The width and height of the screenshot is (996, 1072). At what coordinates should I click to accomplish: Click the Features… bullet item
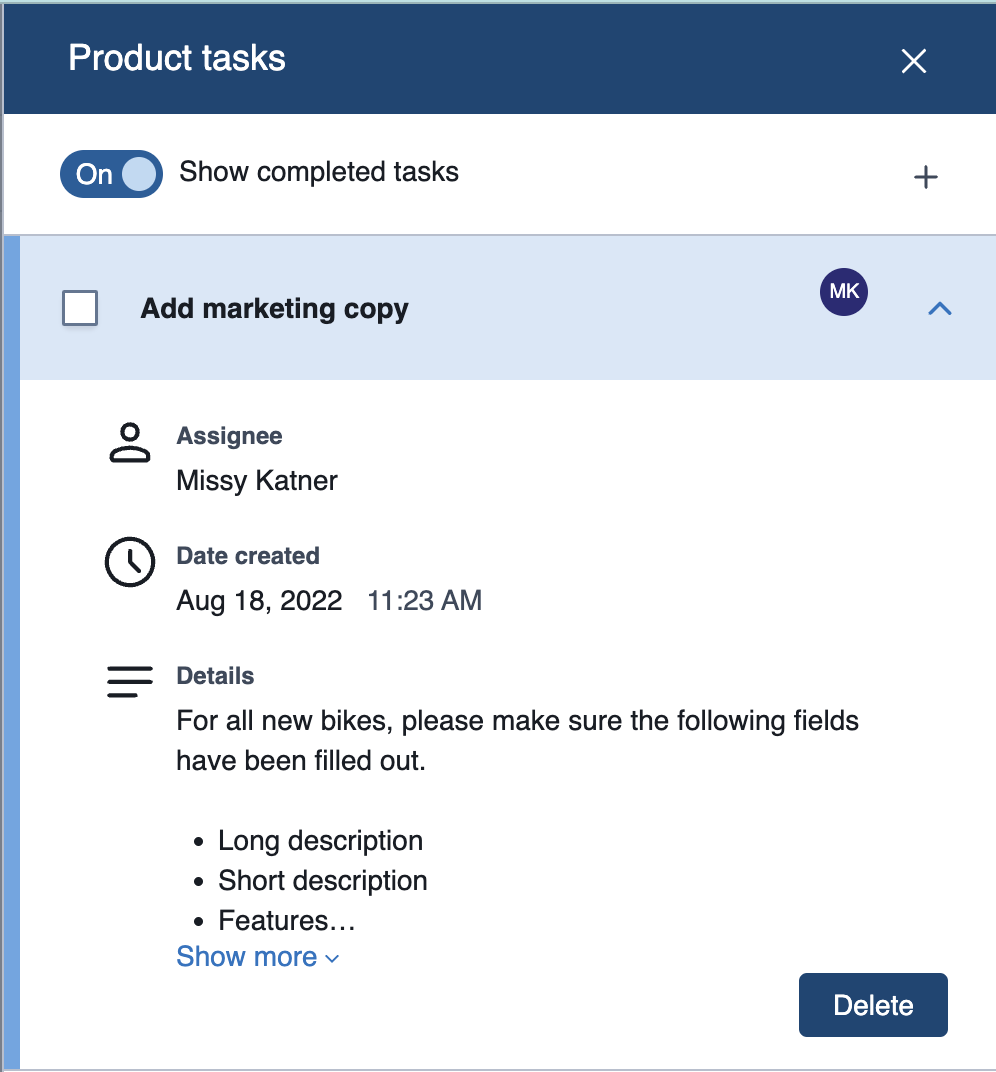(287, 920)
